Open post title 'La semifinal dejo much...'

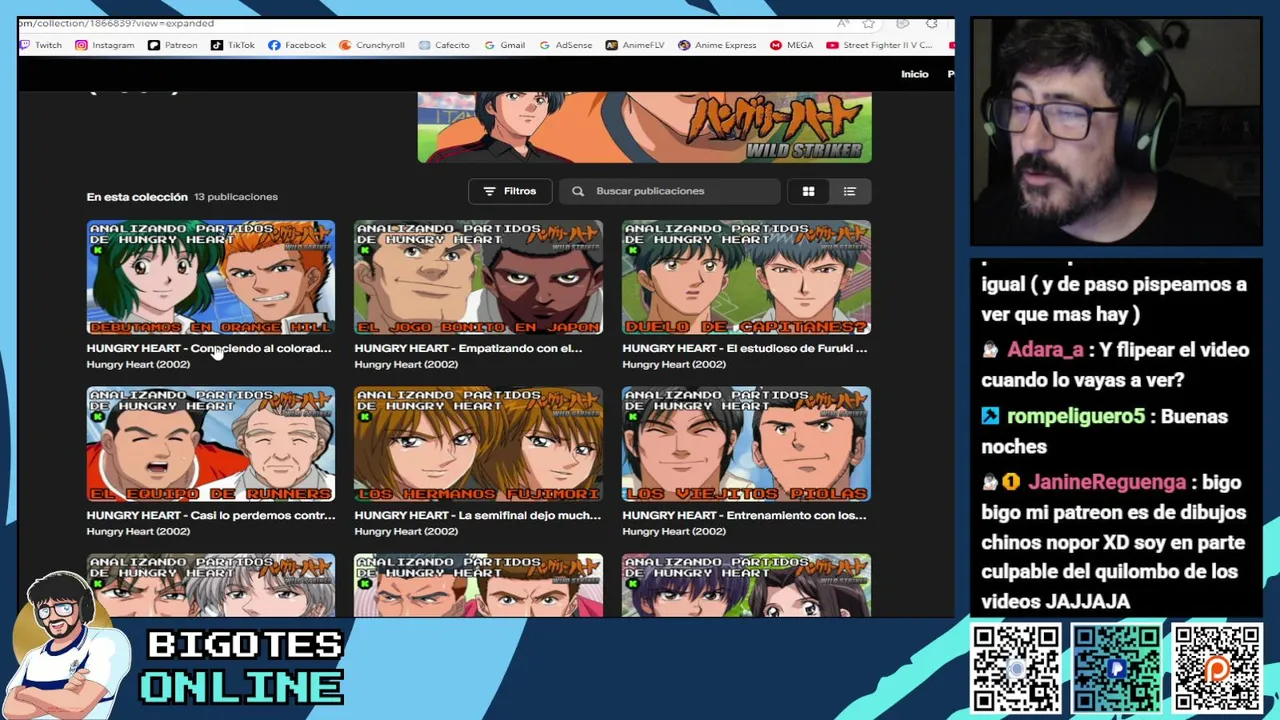[x=478, y=515]
